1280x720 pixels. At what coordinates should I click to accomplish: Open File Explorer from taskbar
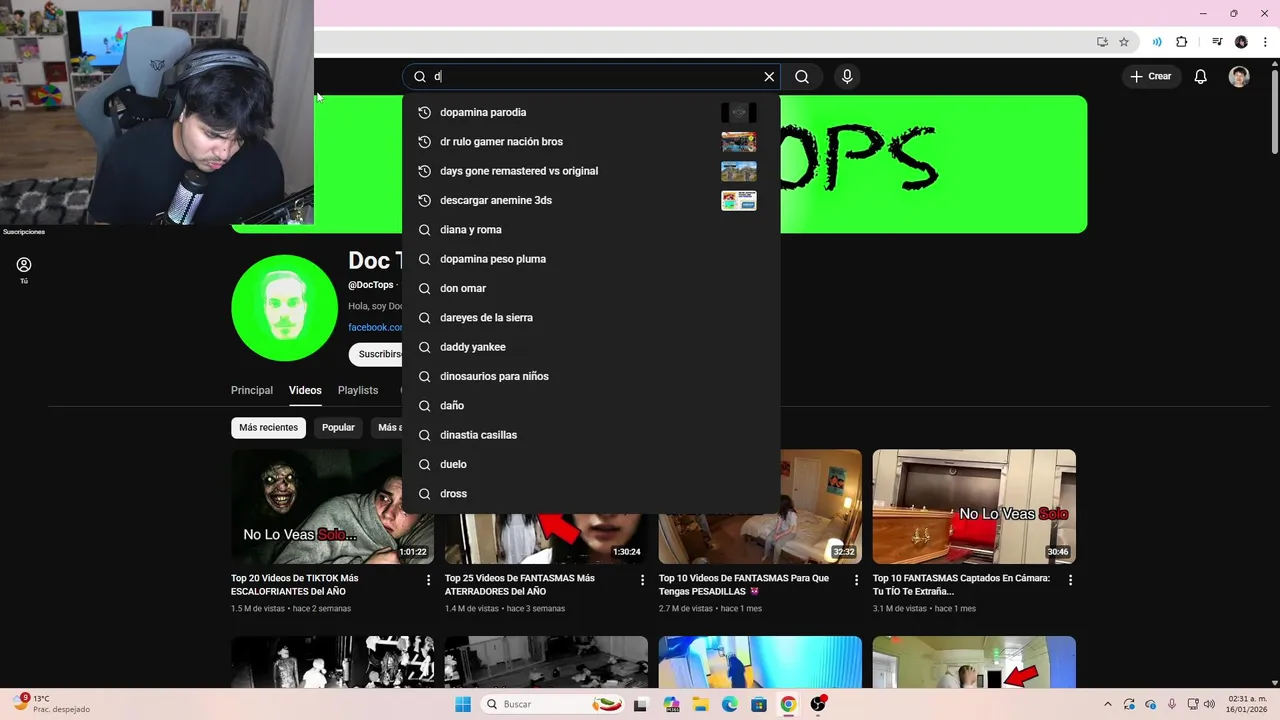[x=700, y=704]
